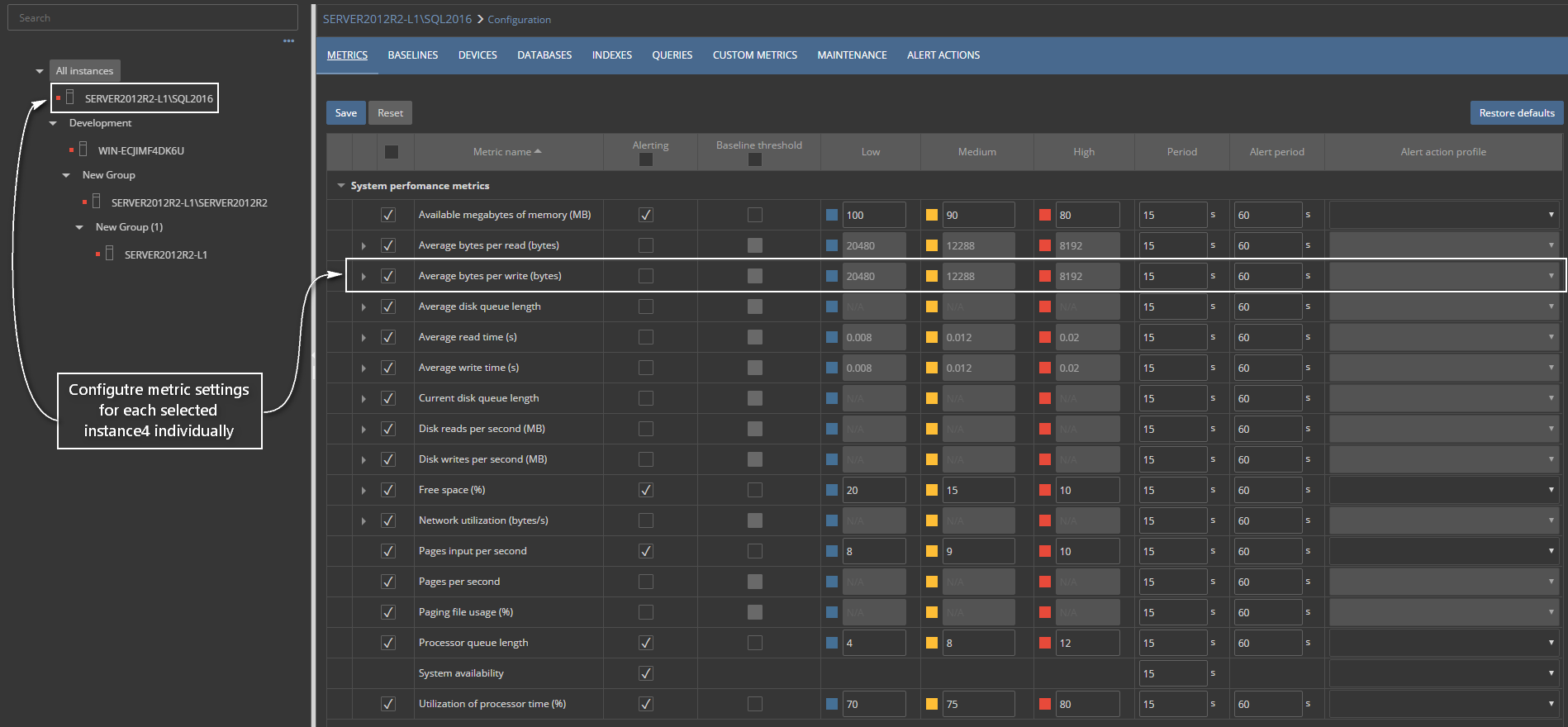The image size is (1568, 727).
Task: Open the ALERT ACTIONS tab
Action: (943, 55)
